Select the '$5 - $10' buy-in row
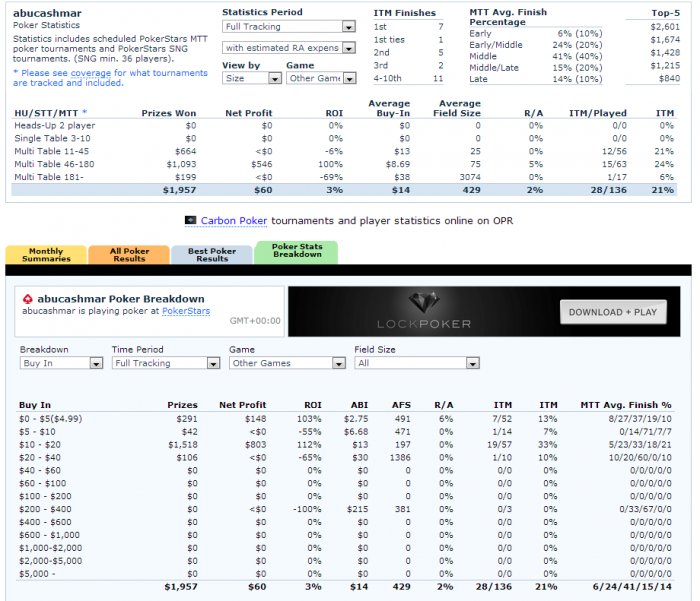The height and width of the screenshot is (601, 700). [345, 432]
